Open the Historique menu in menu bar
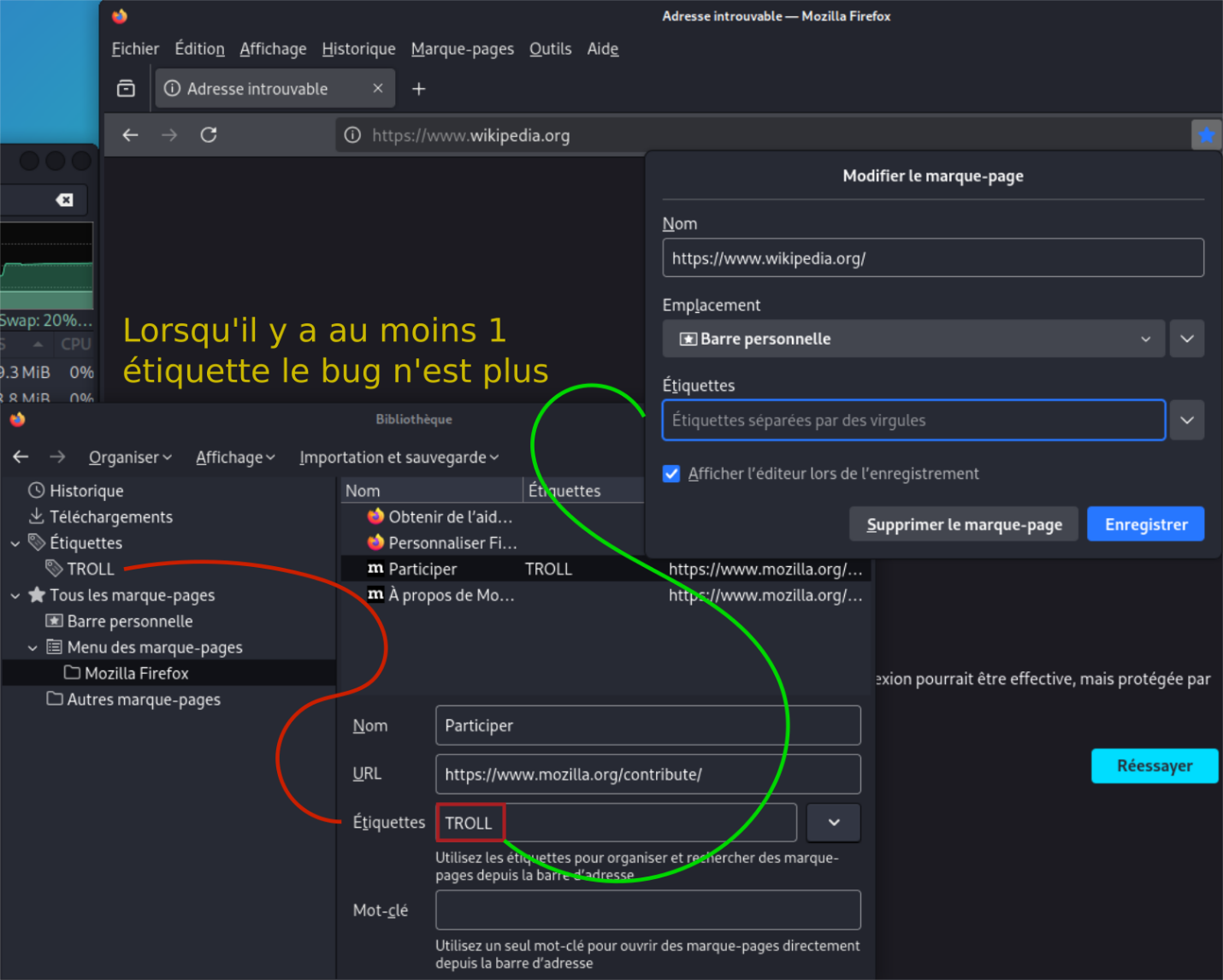 pos(358,49)
